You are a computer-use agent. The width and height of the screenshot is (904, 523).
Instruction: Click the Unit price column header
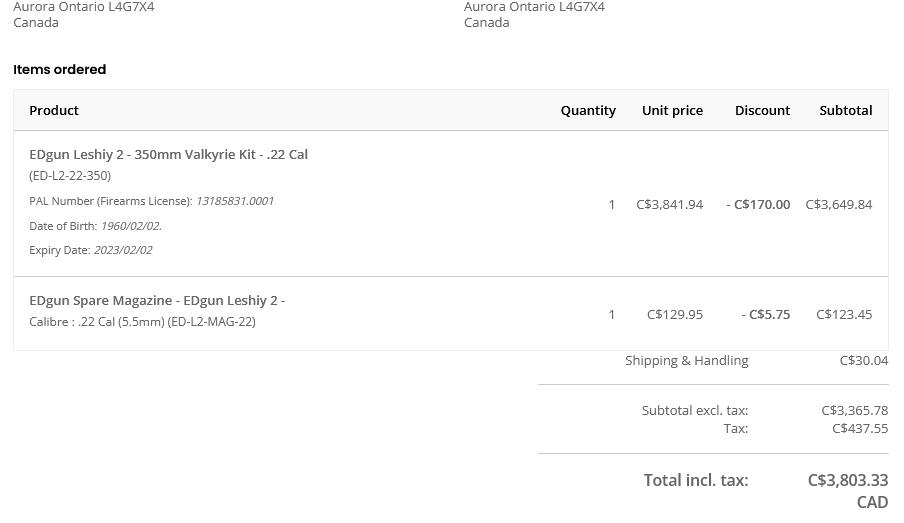point(672,110)
